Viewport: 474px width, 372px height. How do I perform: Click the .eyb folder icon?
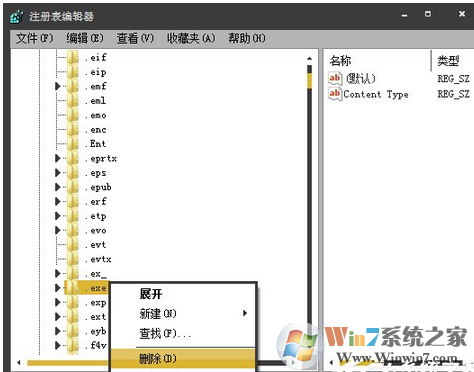pyautogui.click(x=73, y=331)
